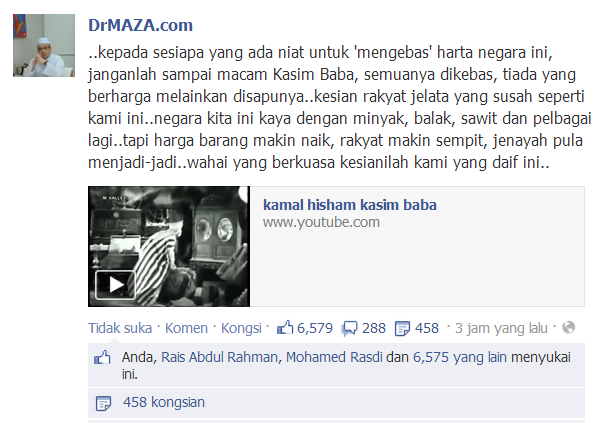This screenshot has width=613, height=423.
Task: Toggle 'Tidak suka' to unlike the post
Action: pyautogui.click(x=120, y=328)
